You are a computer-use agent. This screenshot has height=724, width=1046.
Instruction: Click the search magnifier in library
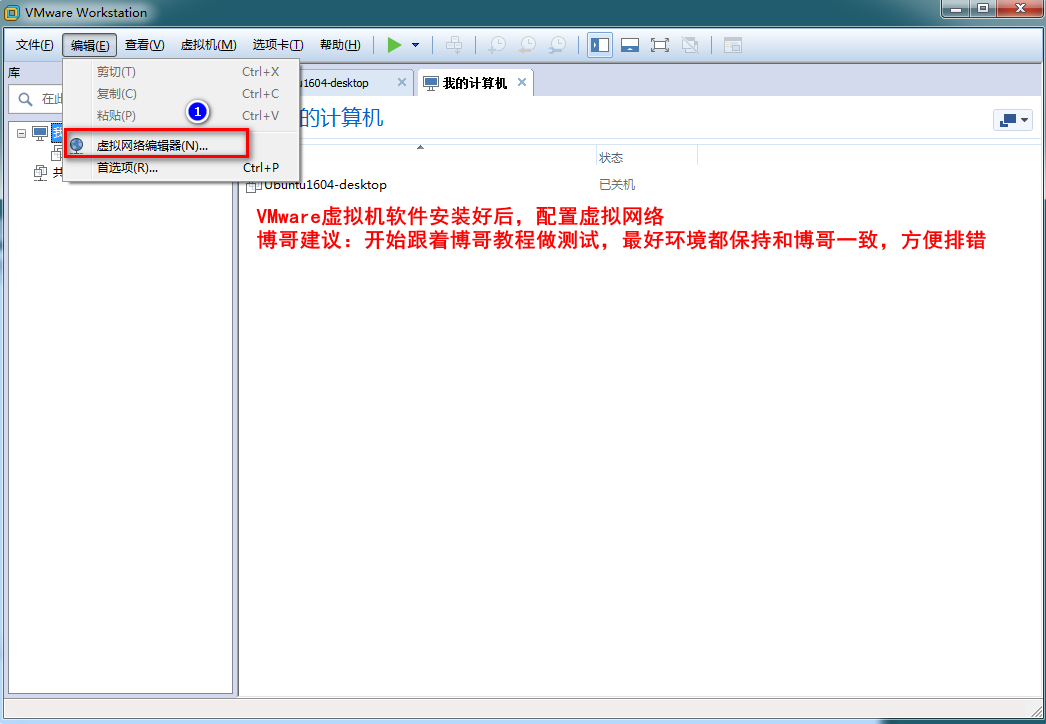coord(25,99)
